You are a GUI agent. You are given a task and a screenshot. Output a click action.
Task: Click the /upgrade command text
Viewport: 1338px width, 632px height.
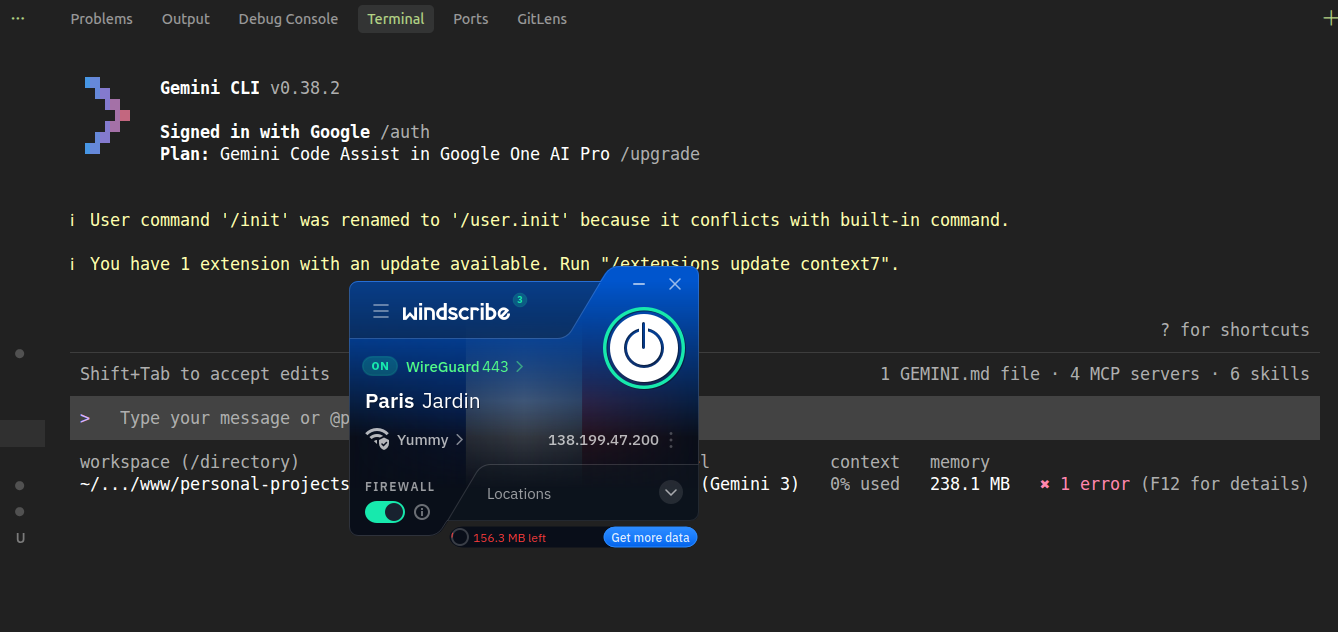click(x=660, y=154)
